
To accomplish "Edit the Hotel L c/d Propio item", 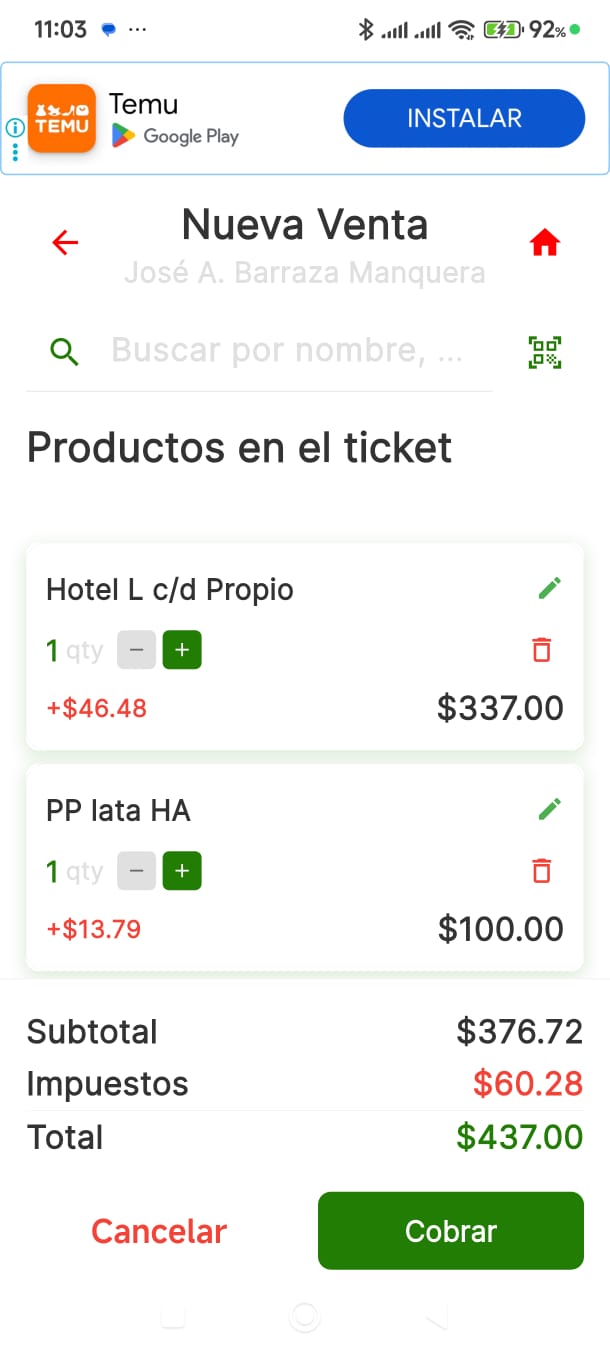I will (x=548, y=588).
